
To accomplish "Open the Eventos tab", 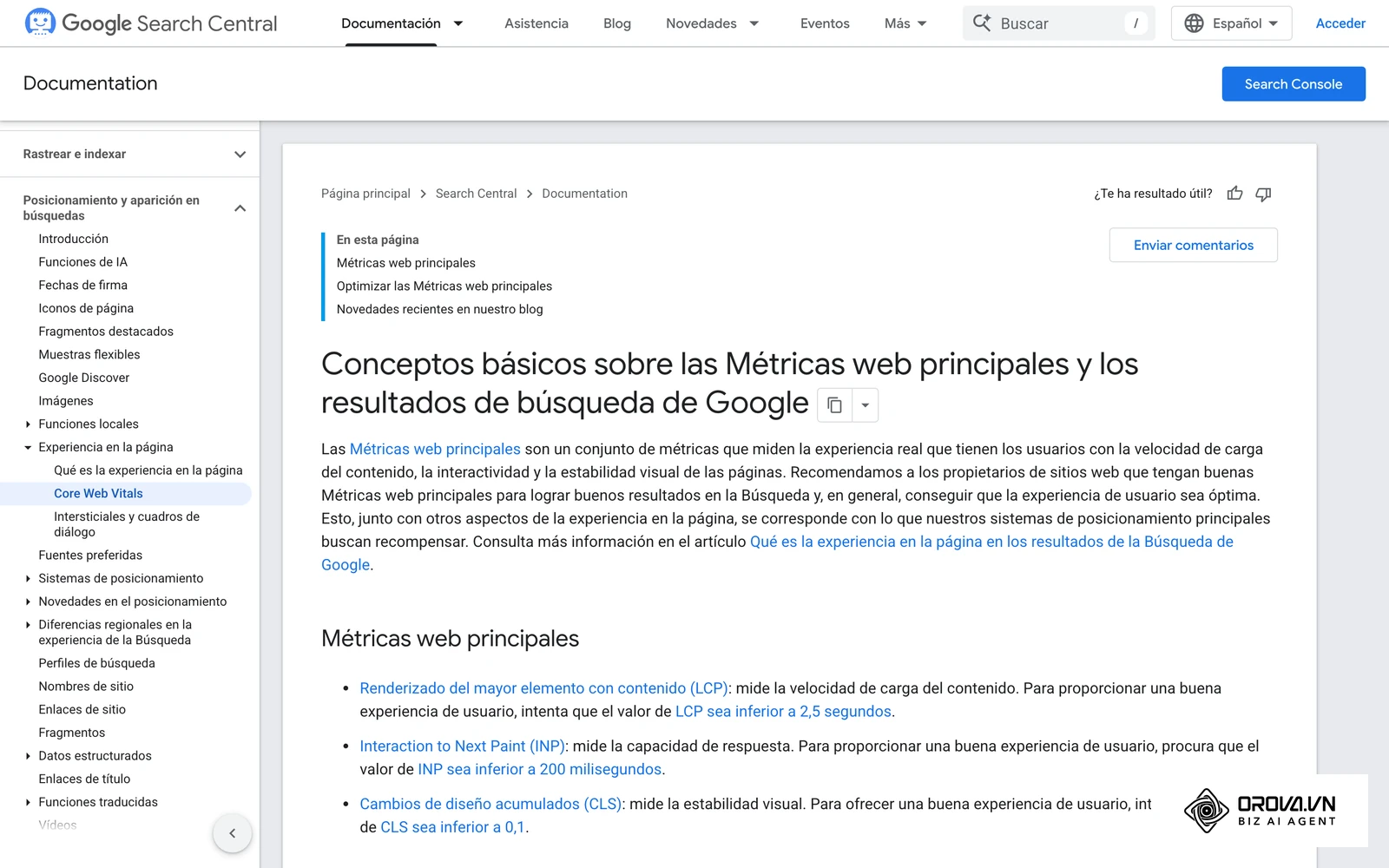I will point(825,23).
